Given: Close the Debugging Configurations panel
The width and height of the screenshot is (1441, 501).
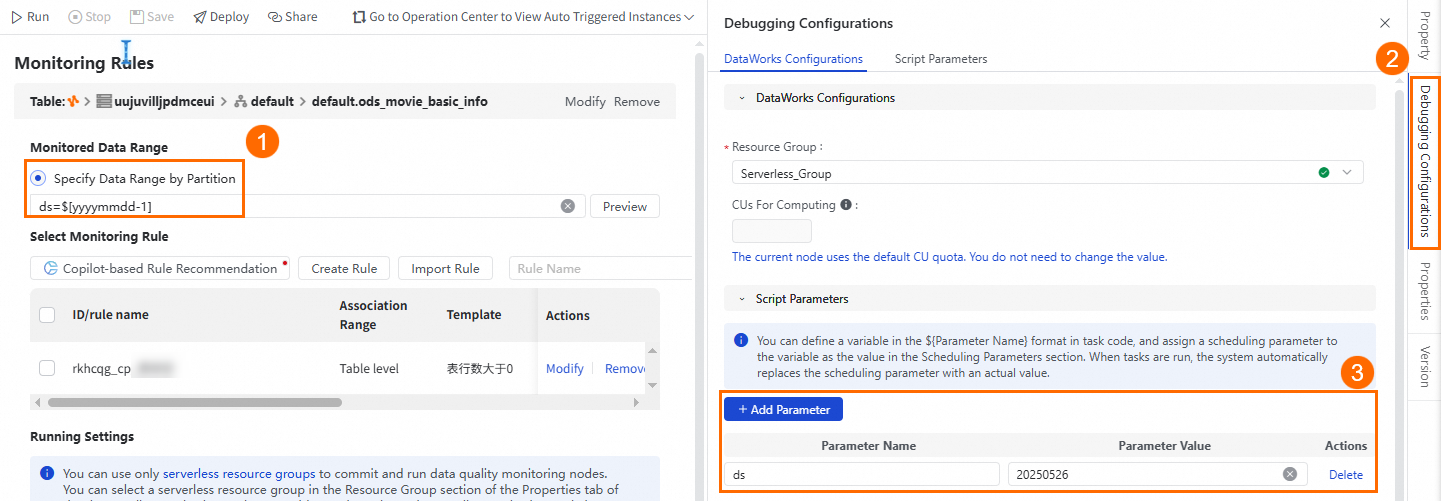Looking at the screenshot, I should pos(1385,23).
